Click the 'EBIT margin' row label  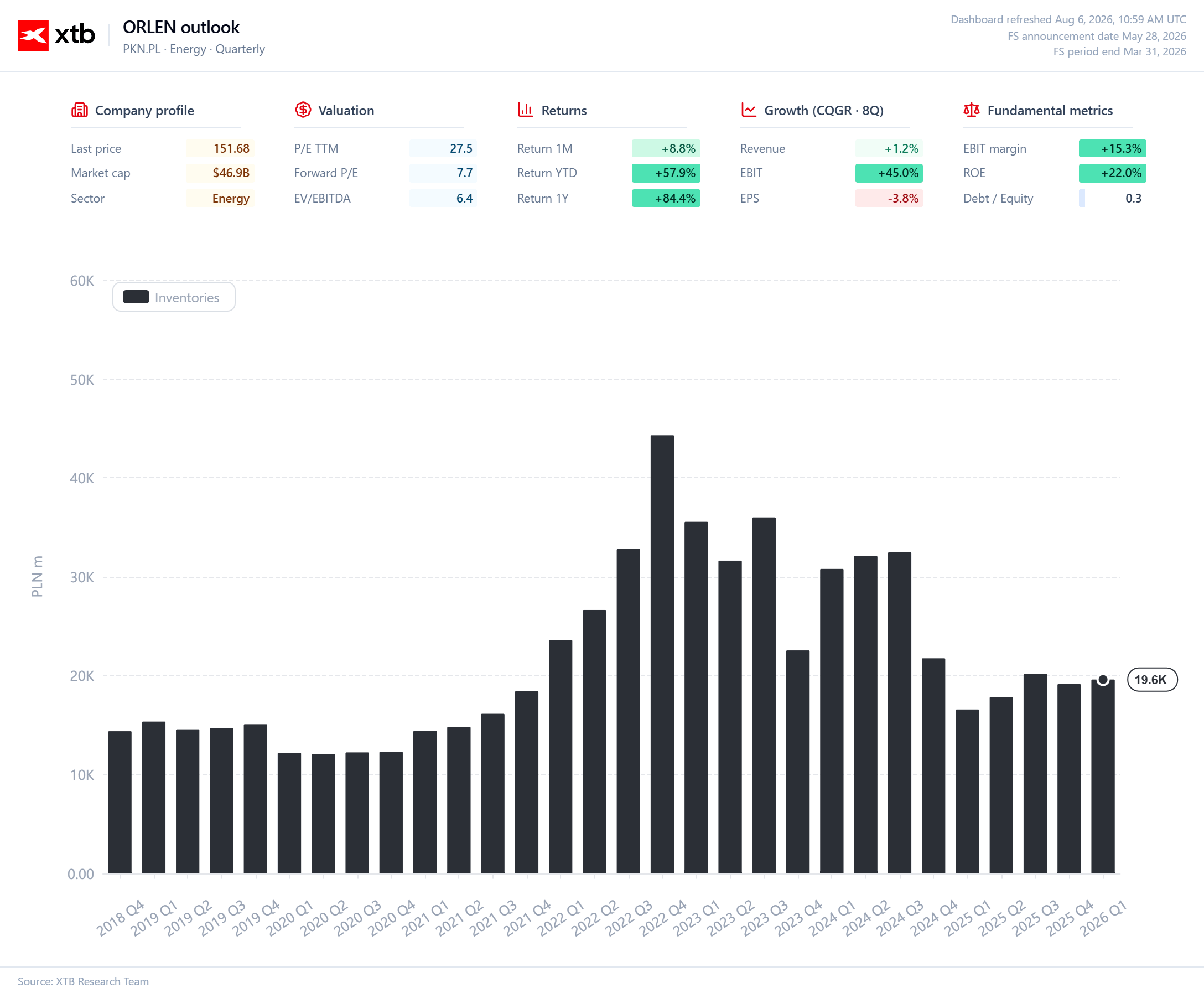coord(995,149)
